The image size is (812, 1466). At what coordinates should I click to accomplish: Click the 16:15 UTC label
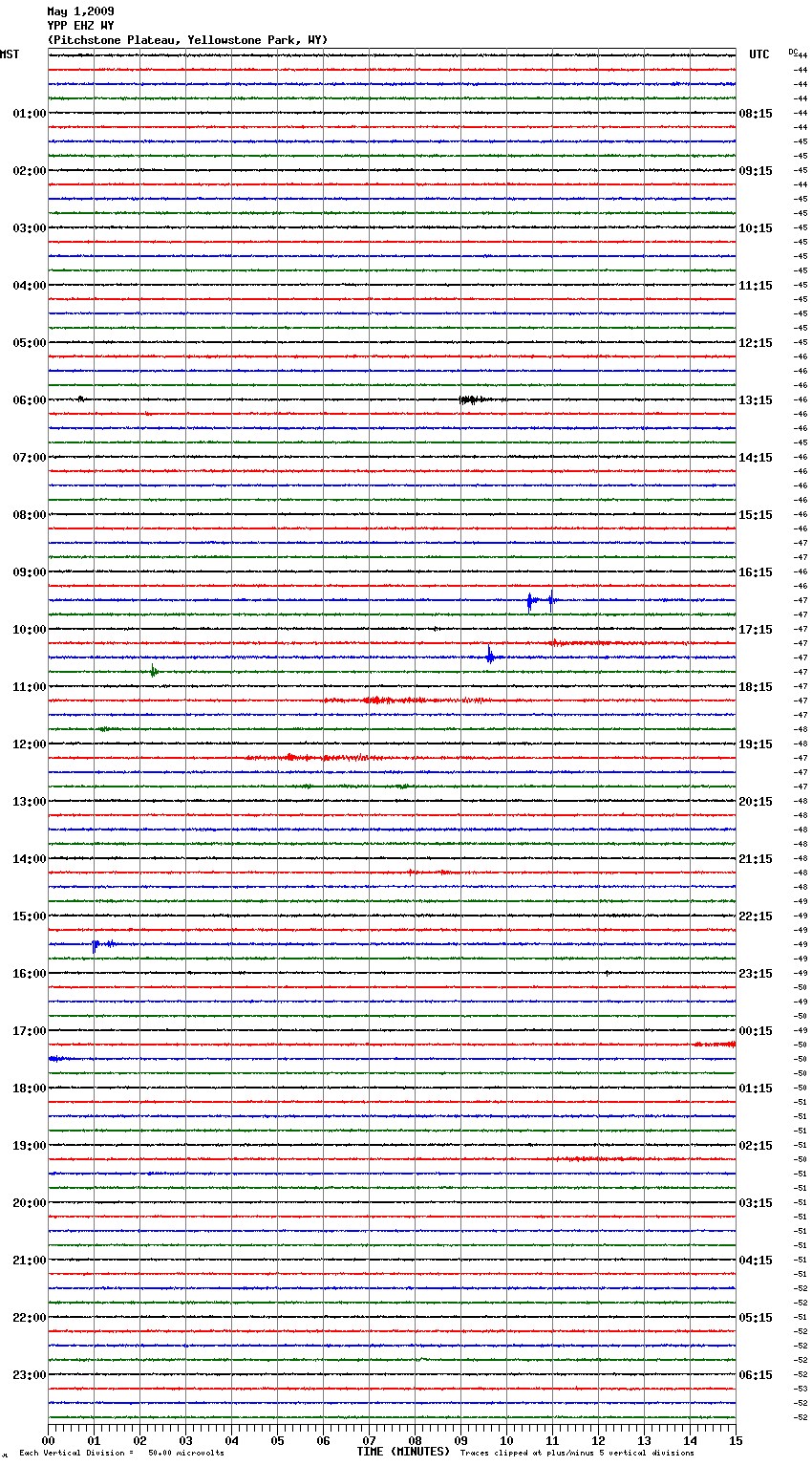tap(756, 572)
